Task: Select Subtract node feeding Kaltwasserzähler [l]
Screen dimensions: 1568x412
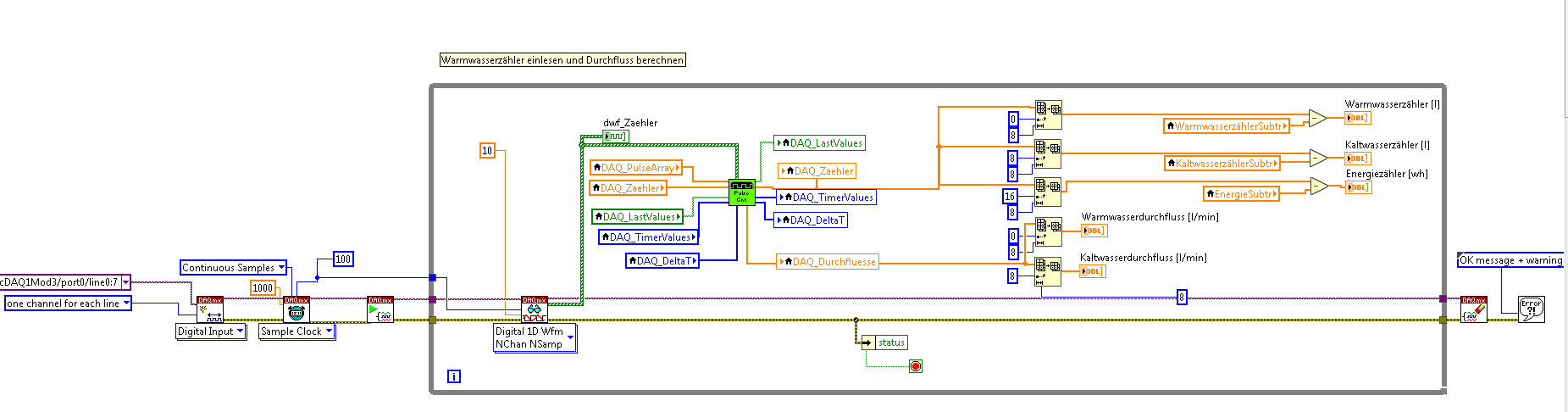Action: [x=1318, y=159]
